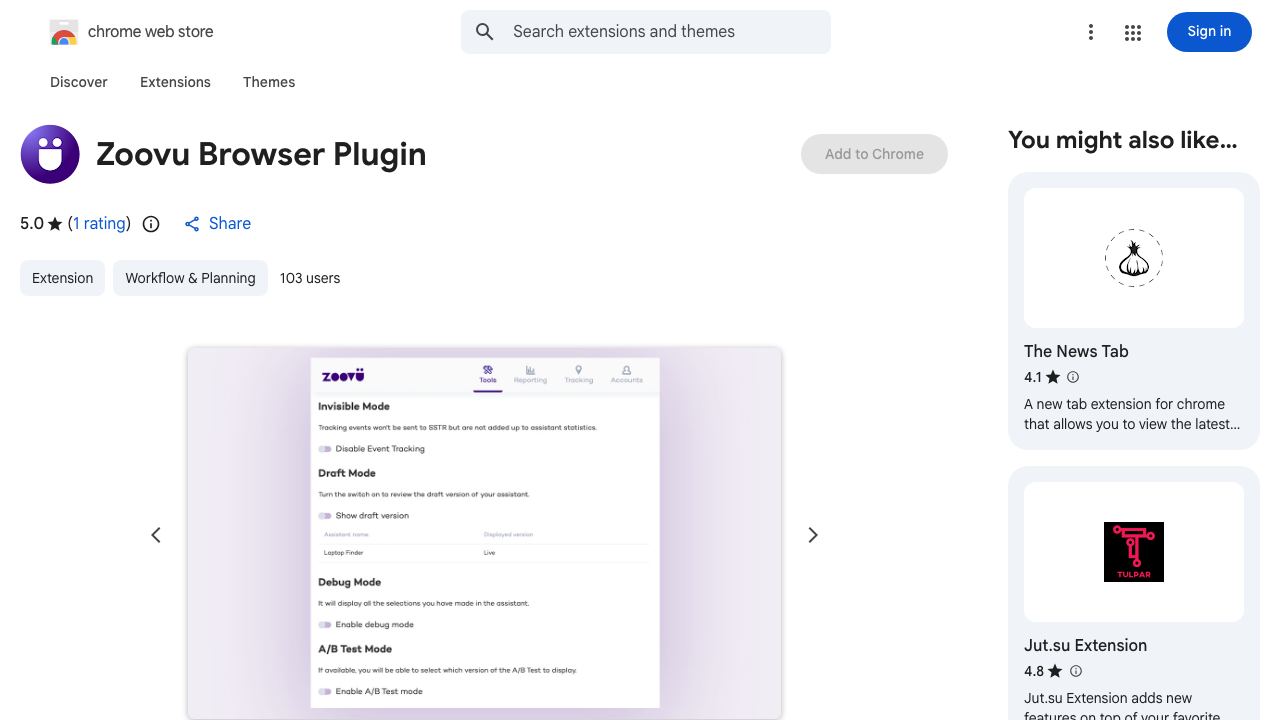Open the Jut.su Extension title
Screen dimensions: 1280x720
pyautogui.click(x=1085, y=645)
